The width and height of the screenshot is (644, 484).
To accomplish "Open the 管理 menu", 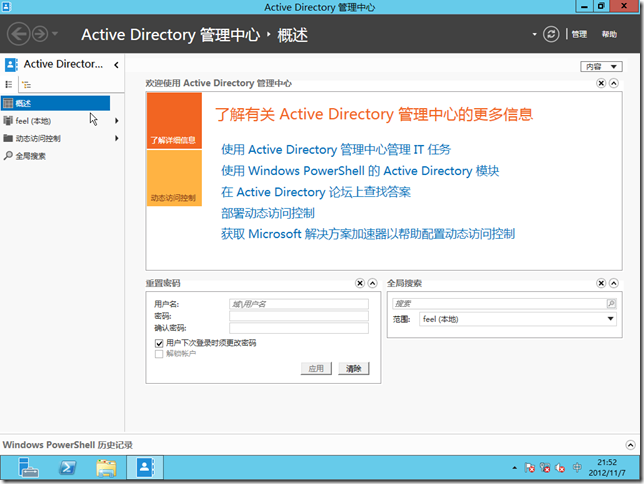I will pyautogui.click(x=579, y=34).
